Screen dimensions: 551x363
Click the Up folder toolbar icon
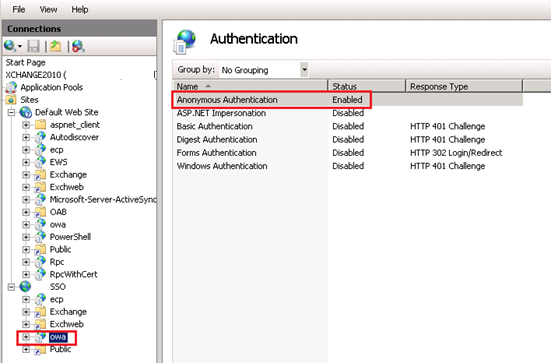(55, 46)
